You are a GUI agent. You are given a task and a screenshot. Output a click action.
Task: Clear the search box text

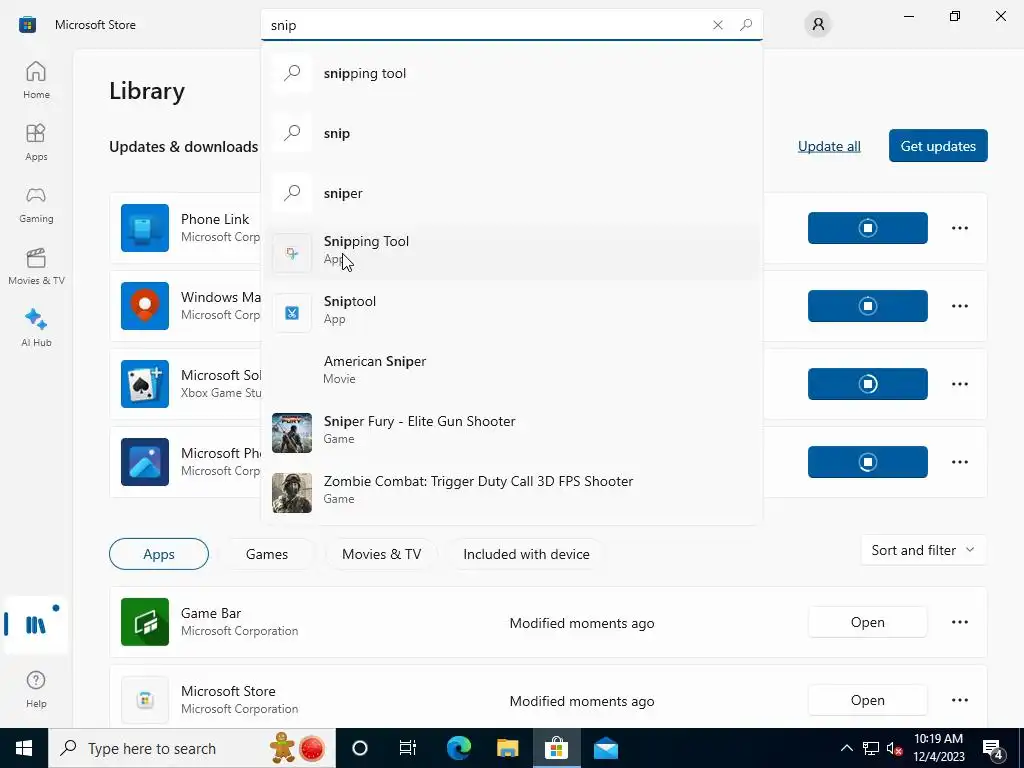(x=718, y=25)
